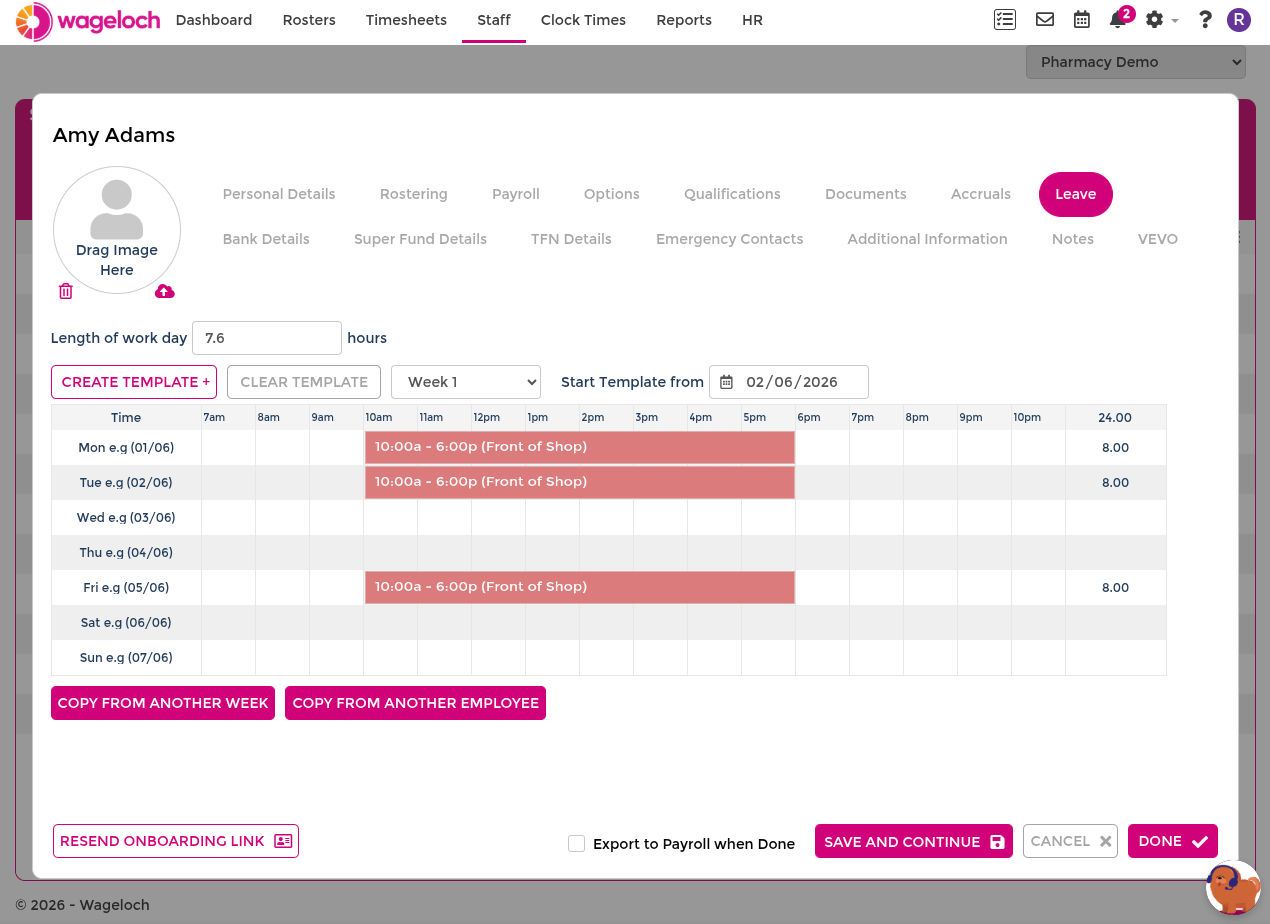Switch to Documents tab
The width and height of the screenshot is (1270, 924).
[x=866, y=194]
